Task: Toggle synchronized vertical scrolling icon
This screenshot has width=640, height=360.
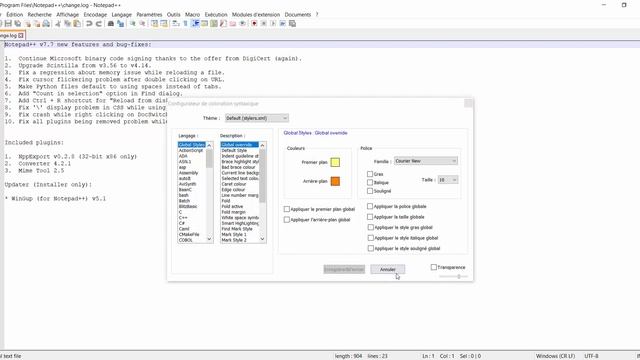Action: tap(154, 24)
